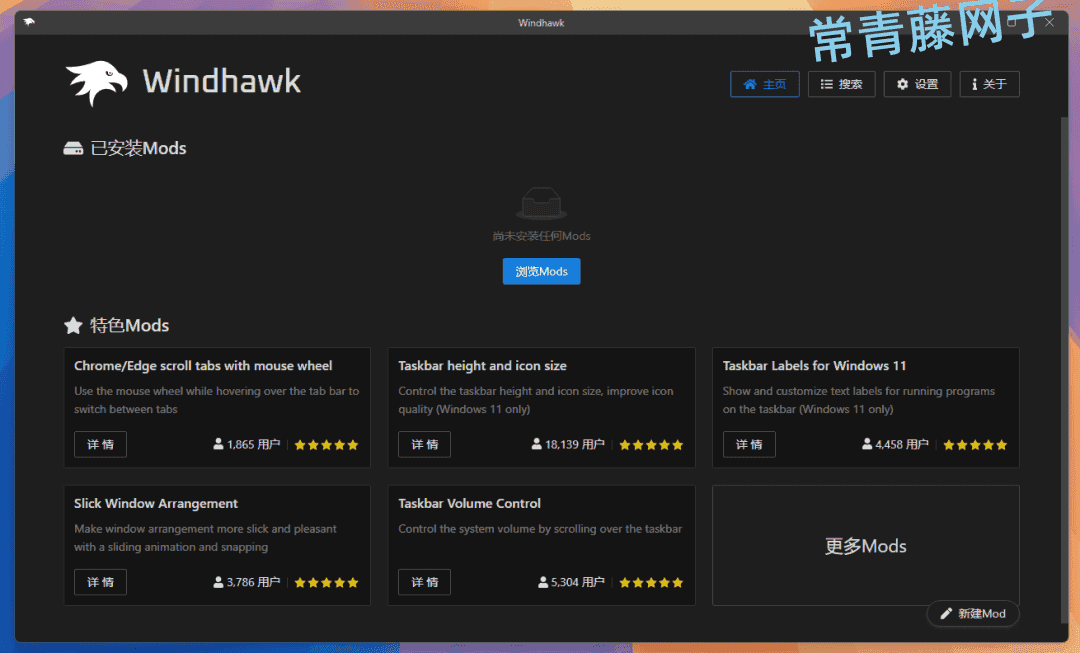
Task: Click the user icon next to 5,304 用户
Action: pyautogui.click(x=543, y=582)
